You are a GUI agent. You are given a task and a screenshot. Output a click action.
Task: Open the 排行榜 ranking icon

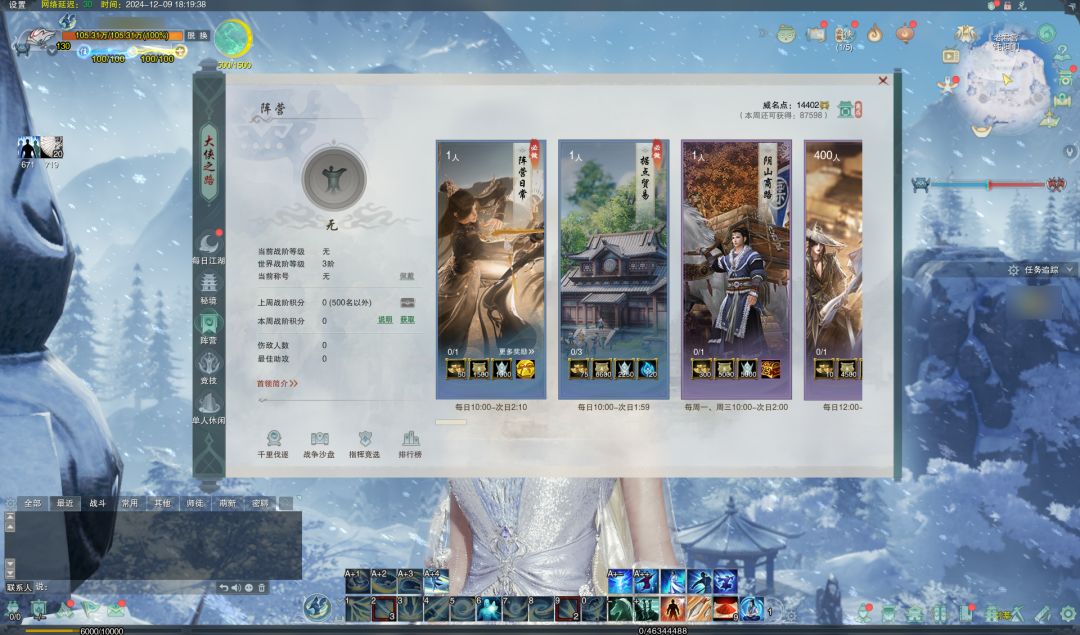[x=410, y=443]
